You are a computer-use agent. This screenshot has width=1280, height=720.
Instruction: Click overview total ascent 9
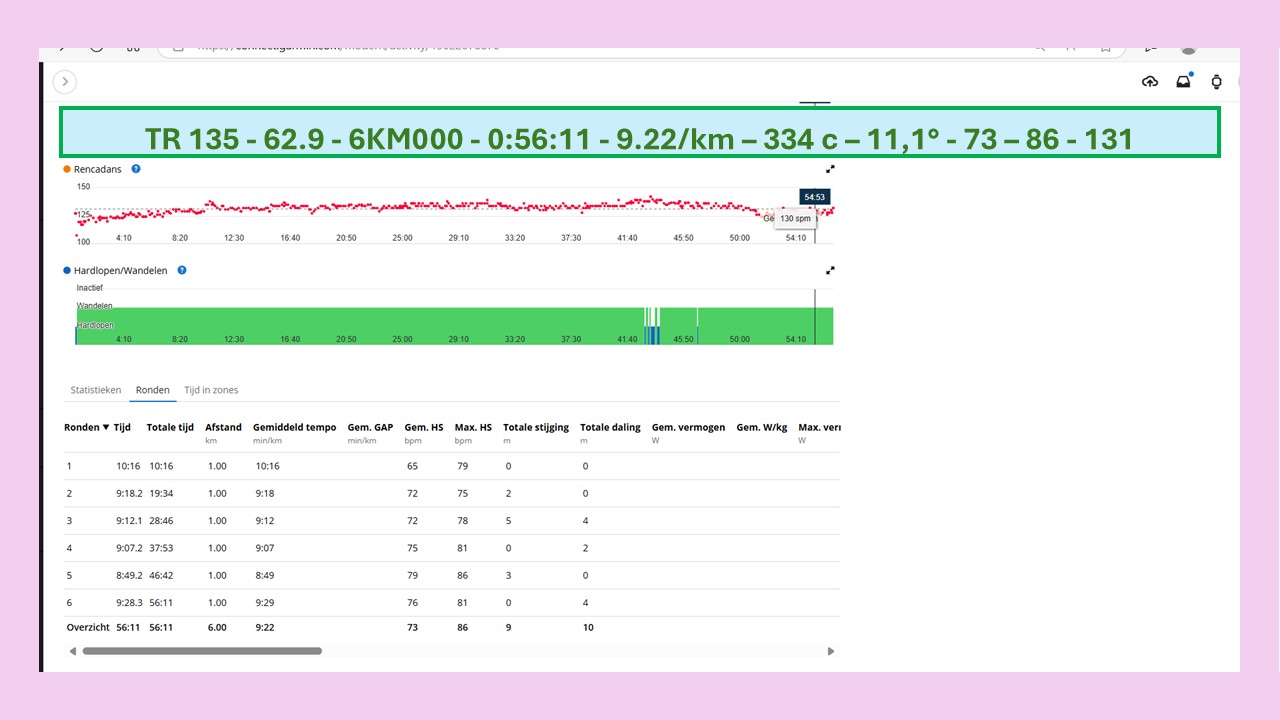coord(508,627)
